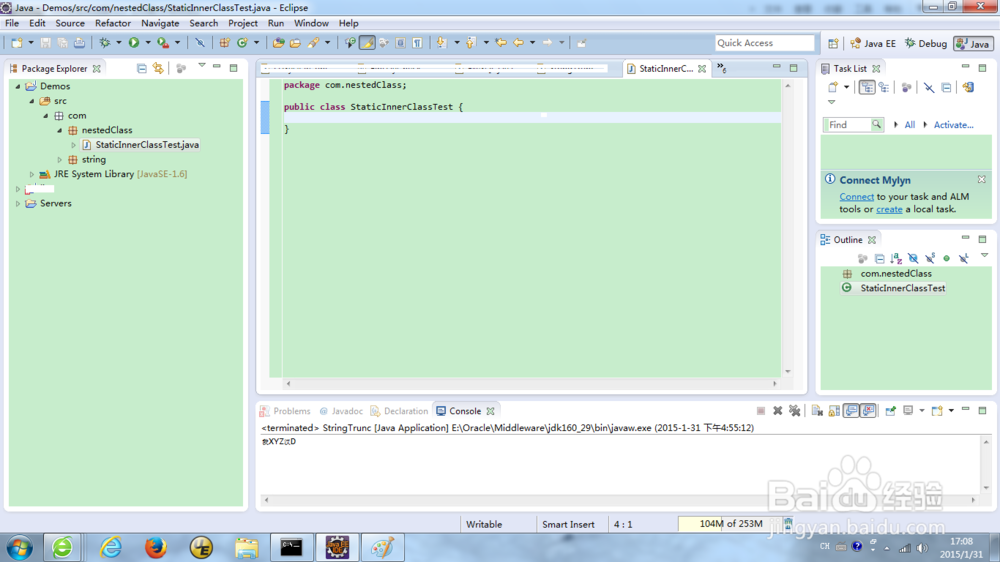Toggle Show Console on standard error change
The width and height of the screenshot is (1000, 562).
coord(868,411)
